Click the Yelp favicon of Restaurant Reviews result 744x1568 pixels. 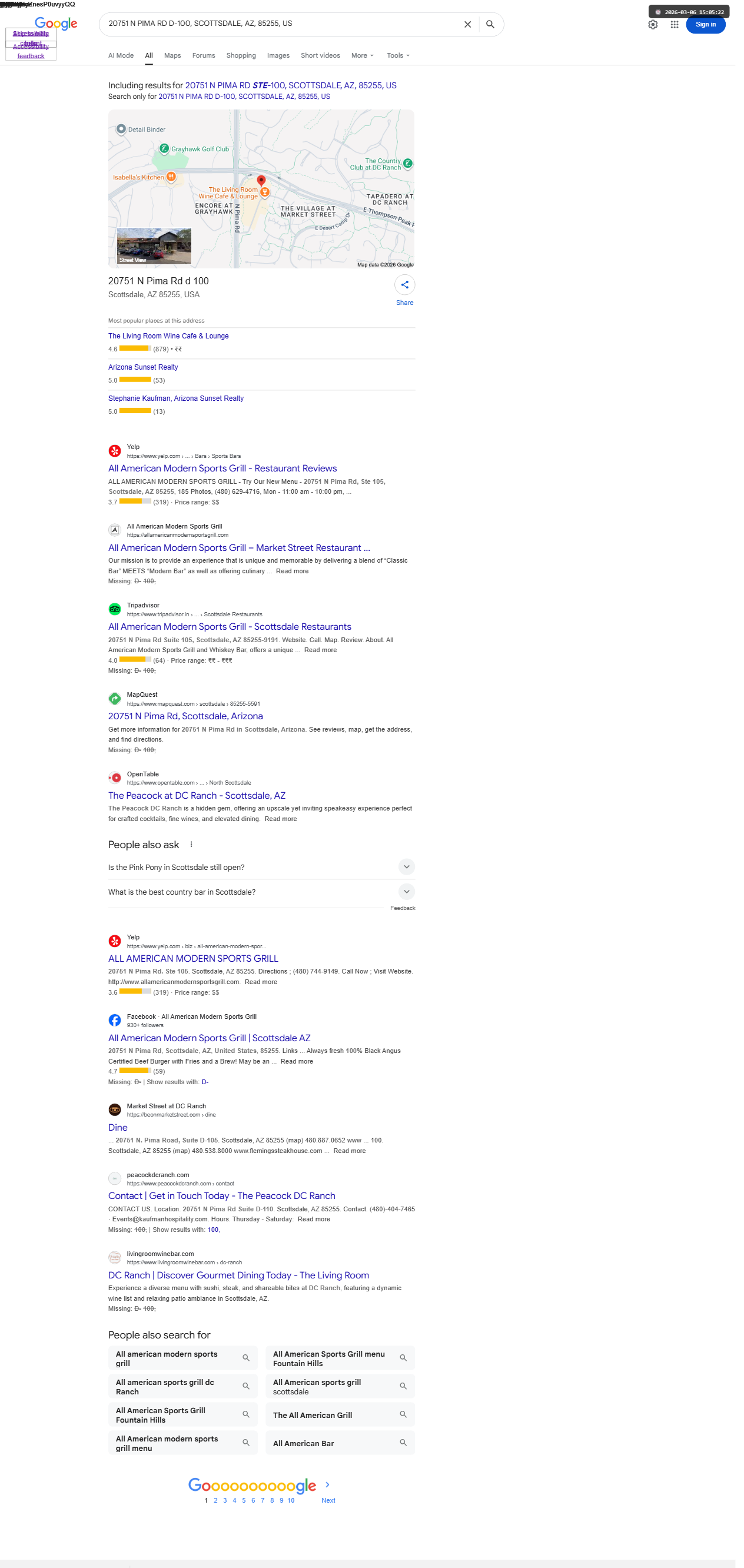click(116, 456)
